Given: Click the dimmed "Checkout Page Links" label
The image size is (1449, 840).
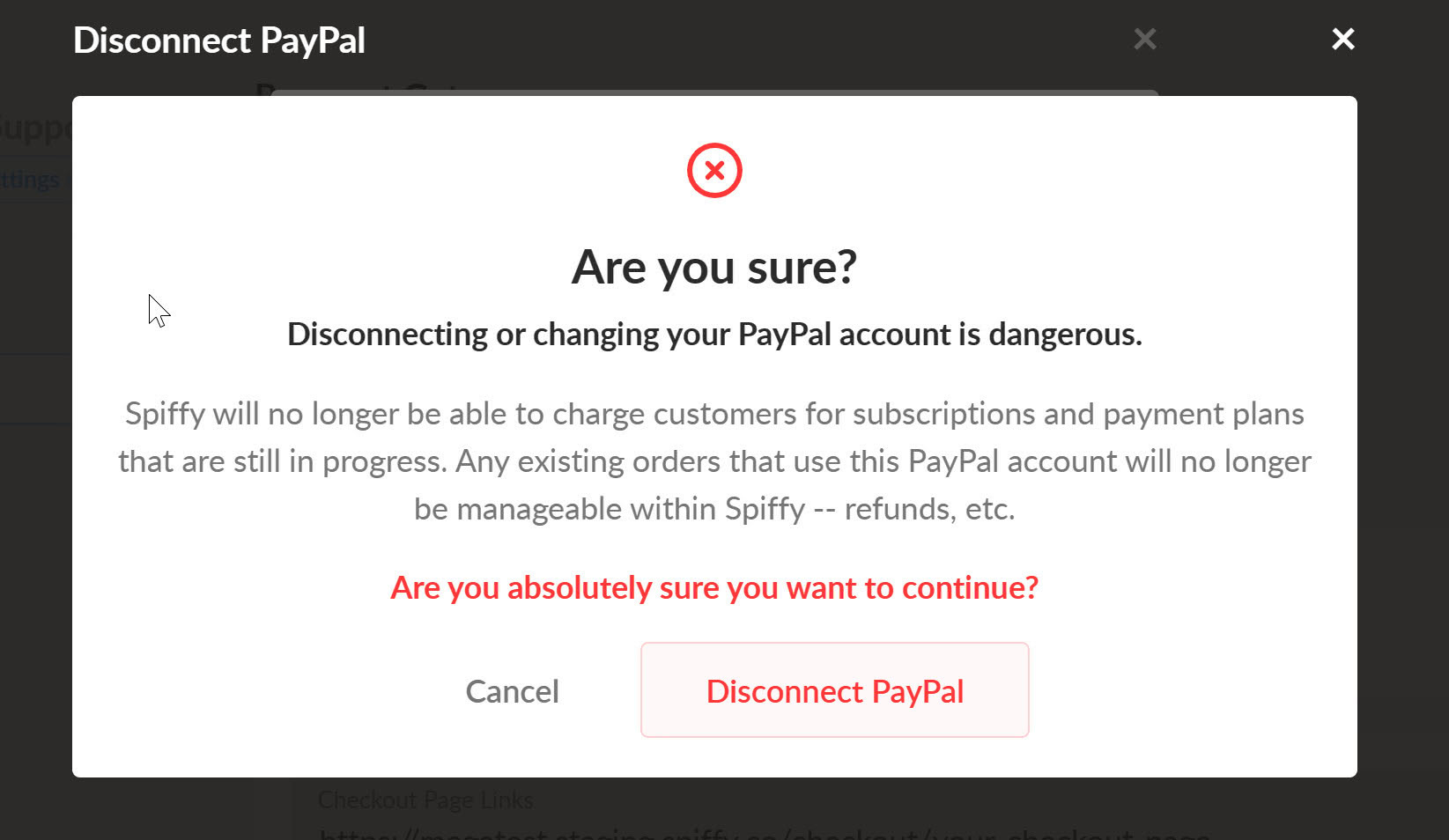Looking at the screenshot, I should (x=425, y=799).
